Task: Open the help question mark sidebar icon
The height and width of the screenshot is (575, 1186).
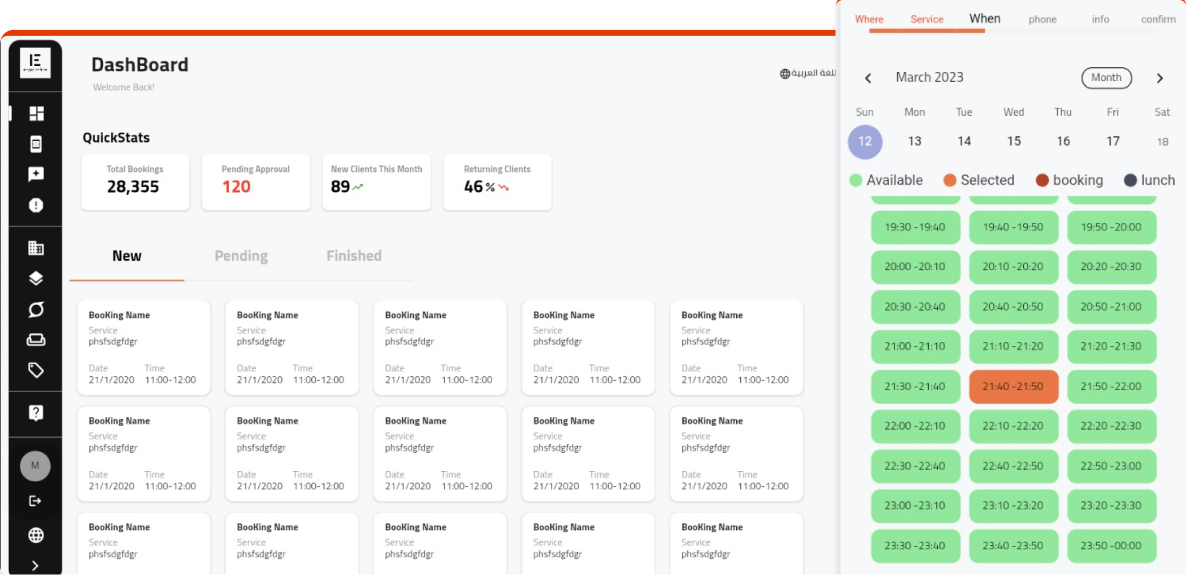Action: [36, 413]
